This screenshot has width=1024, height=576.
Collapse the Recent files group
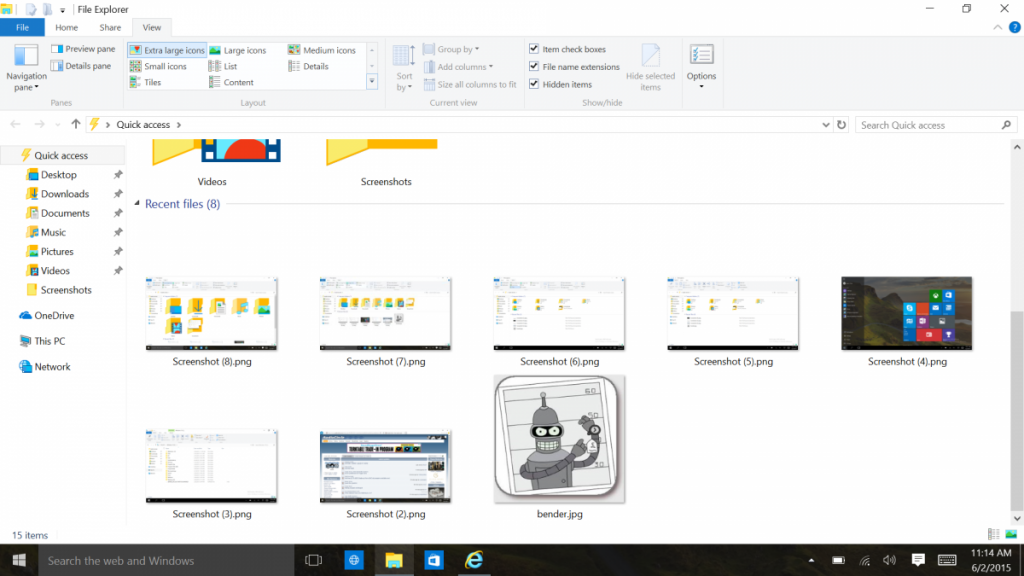pyautogui.click(x=137, y=203)
